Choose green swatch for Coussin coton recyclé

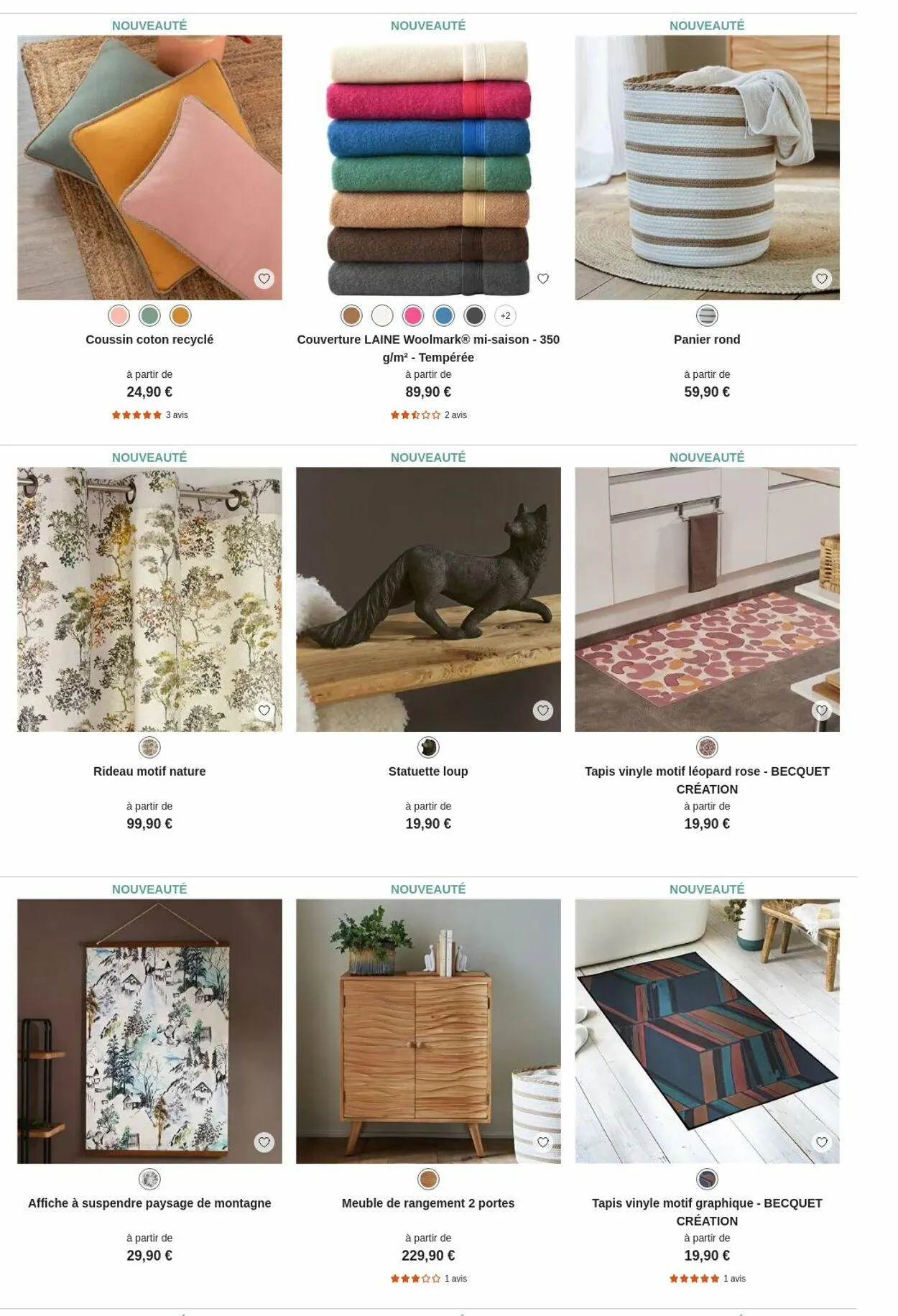[x=149, y=315]
